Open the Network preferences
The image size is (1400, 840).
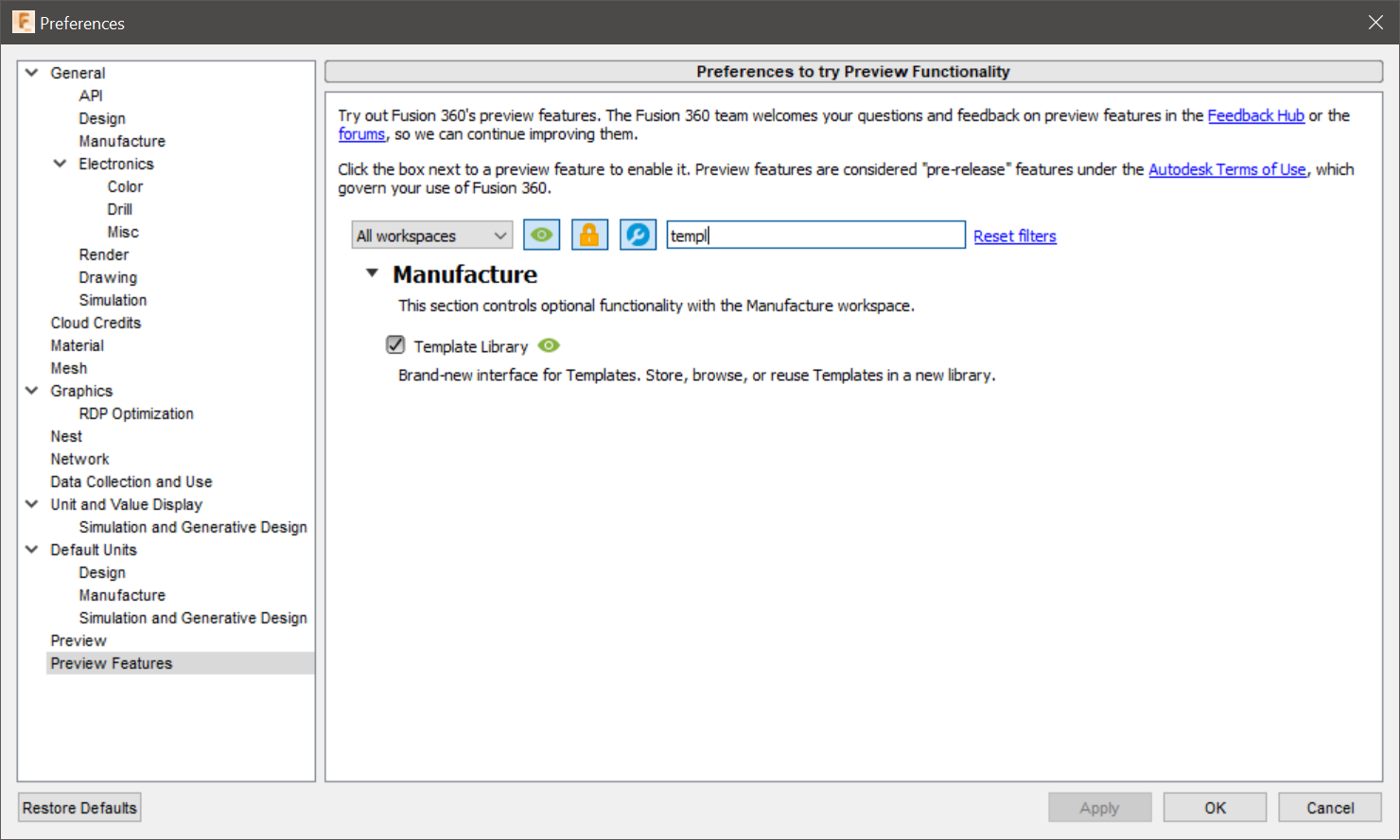pos(80,459)
